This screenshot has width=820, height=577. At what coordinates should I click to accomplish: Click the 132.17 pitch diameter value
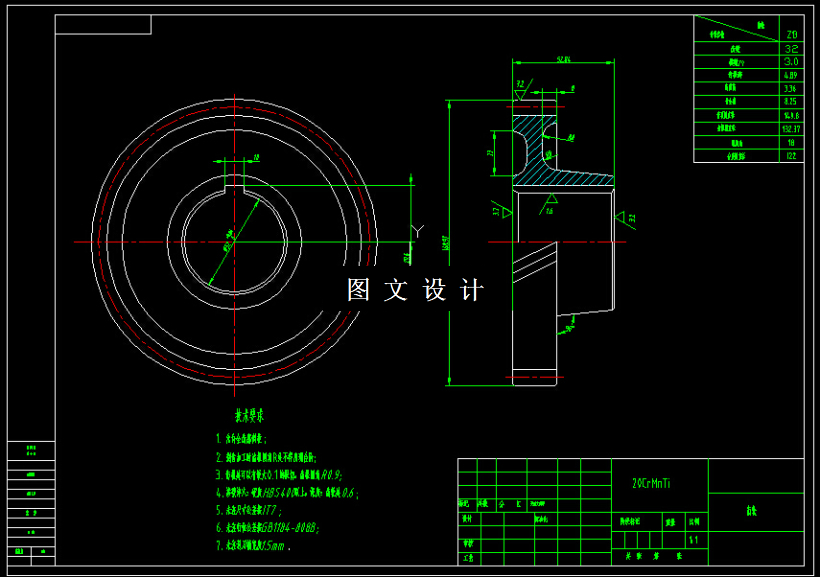pyautogui.click(x=789, y=128)
